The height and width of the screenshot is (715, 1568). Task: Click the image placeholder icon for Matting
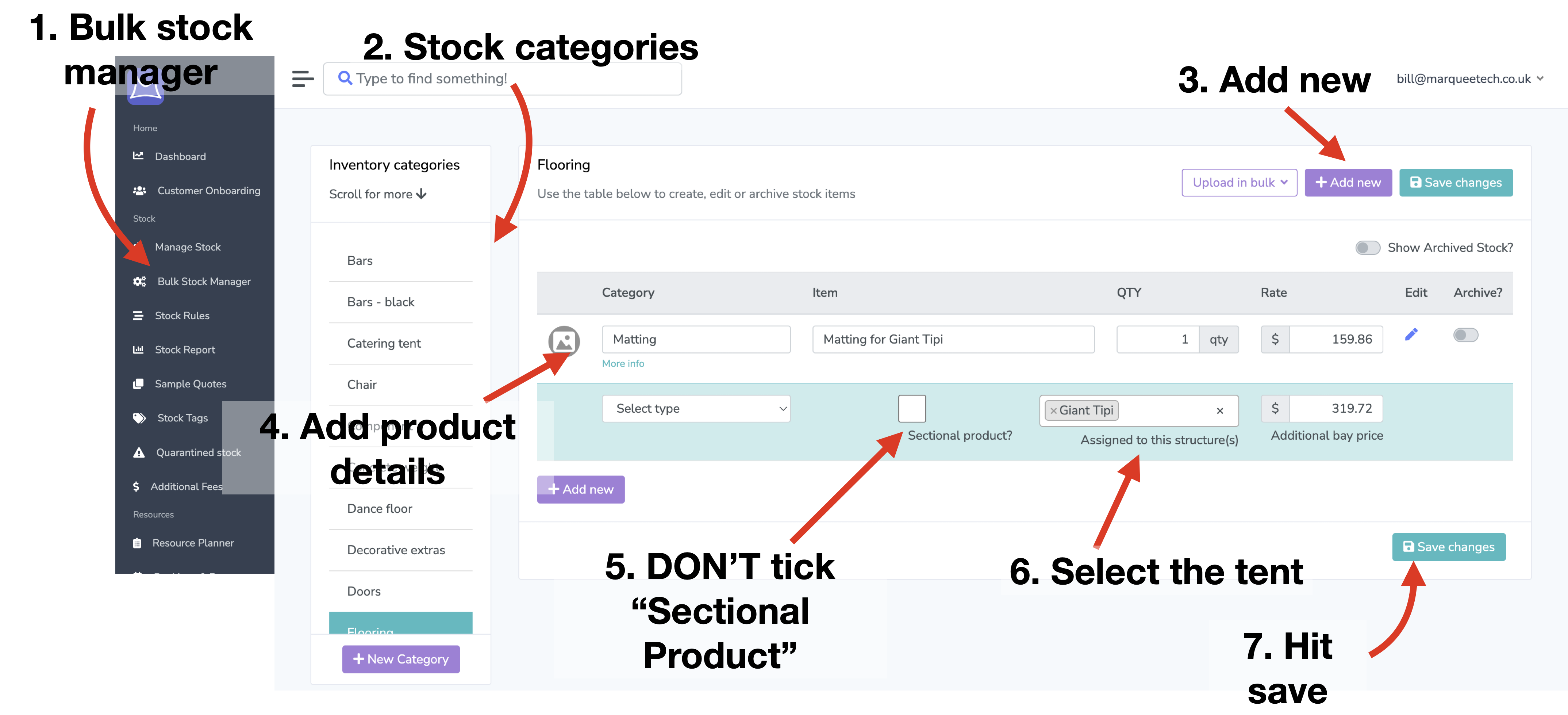tap(564, 341)
